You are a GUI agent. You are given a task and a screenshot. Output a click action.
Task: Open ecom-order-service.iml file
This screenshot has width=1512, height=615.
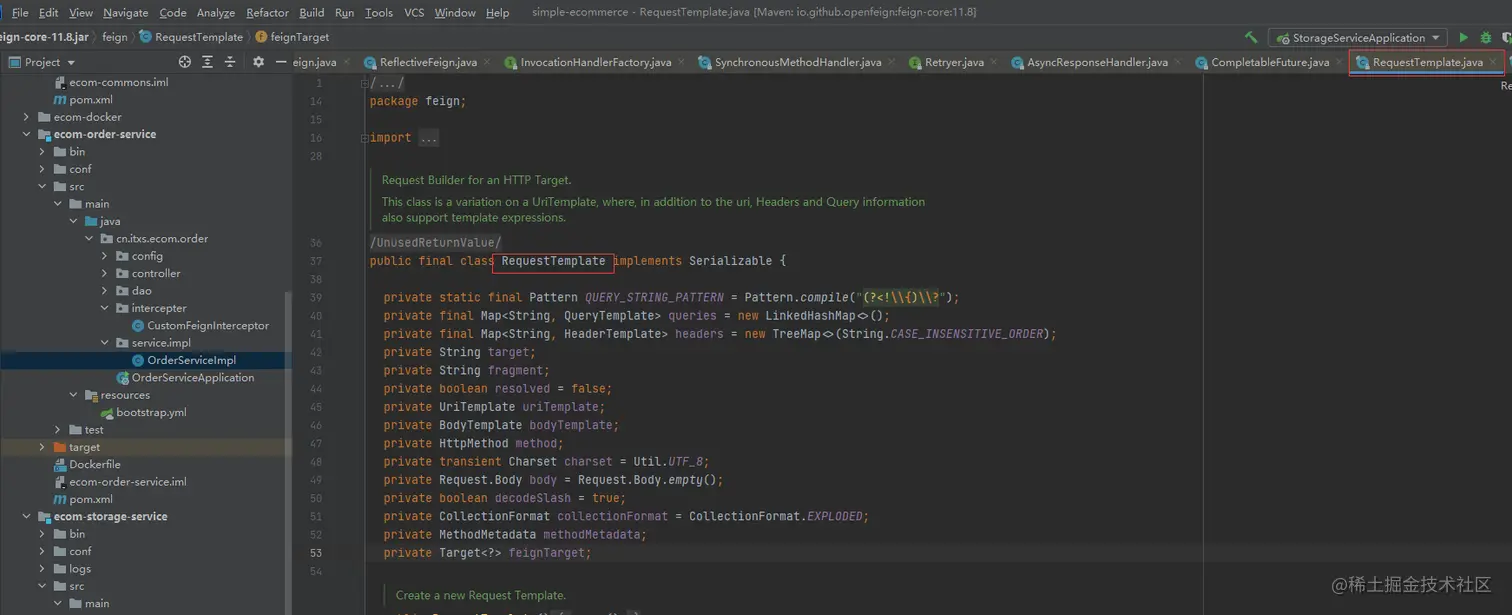128,482
